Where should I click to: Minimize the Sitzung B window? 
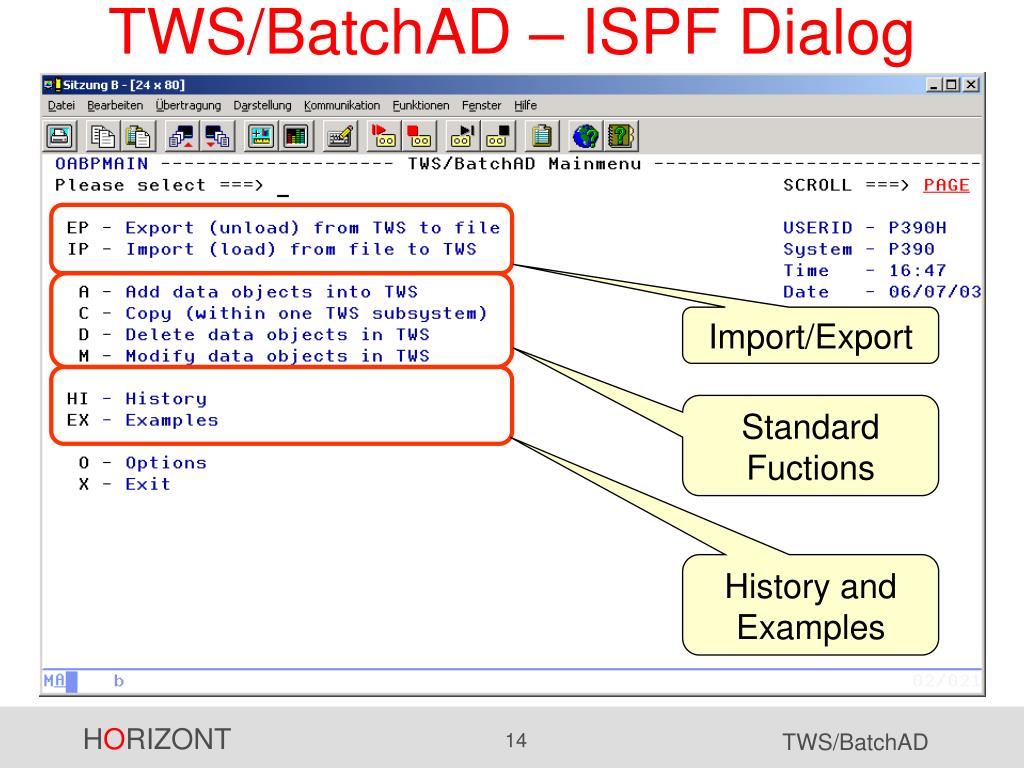click(935, 85)
